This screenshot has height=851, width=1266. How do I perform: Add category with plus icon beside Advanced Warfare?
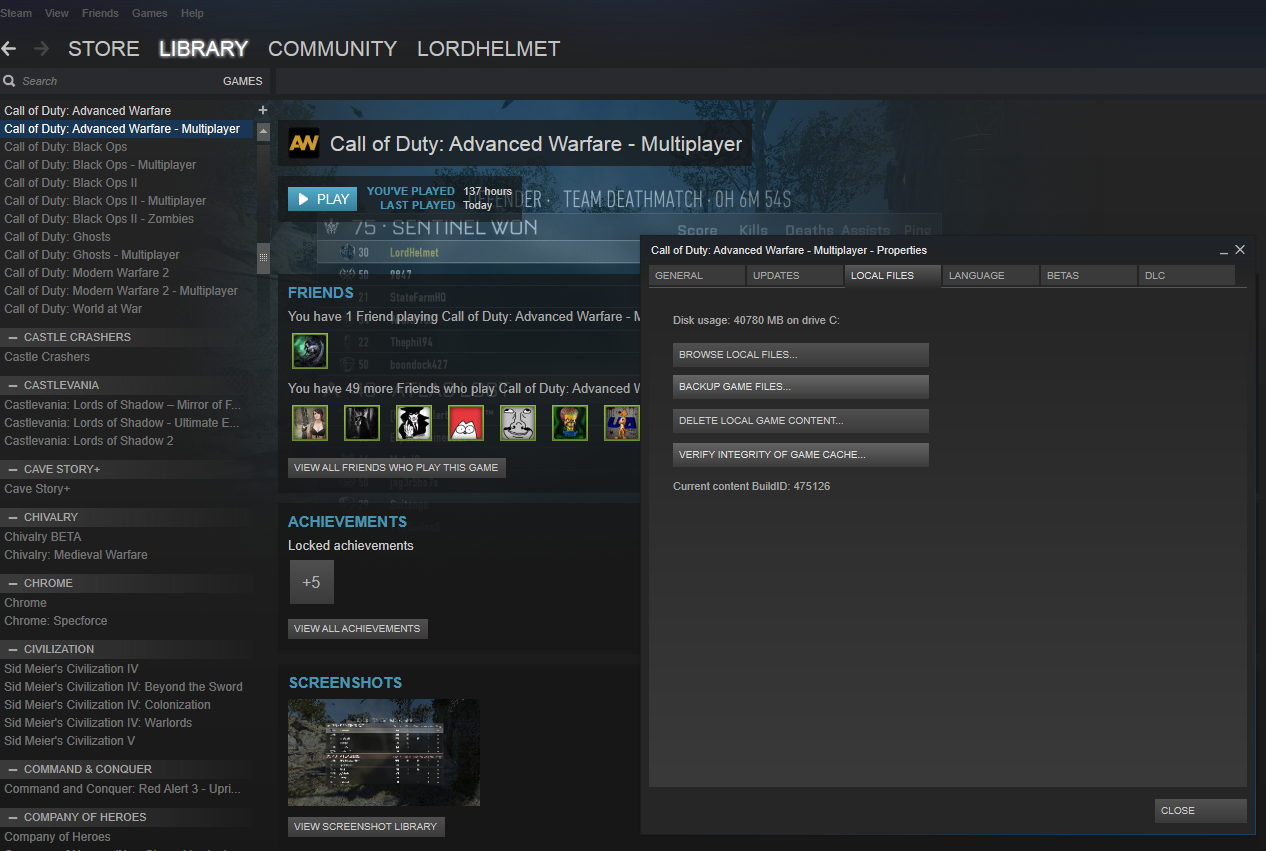pos(263,110)
